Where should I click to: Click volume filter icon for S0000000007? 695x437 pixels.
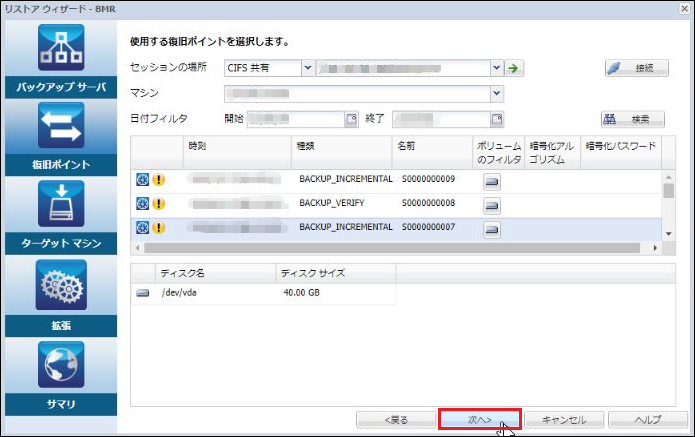pyautogui.click(x=492, y=230)
